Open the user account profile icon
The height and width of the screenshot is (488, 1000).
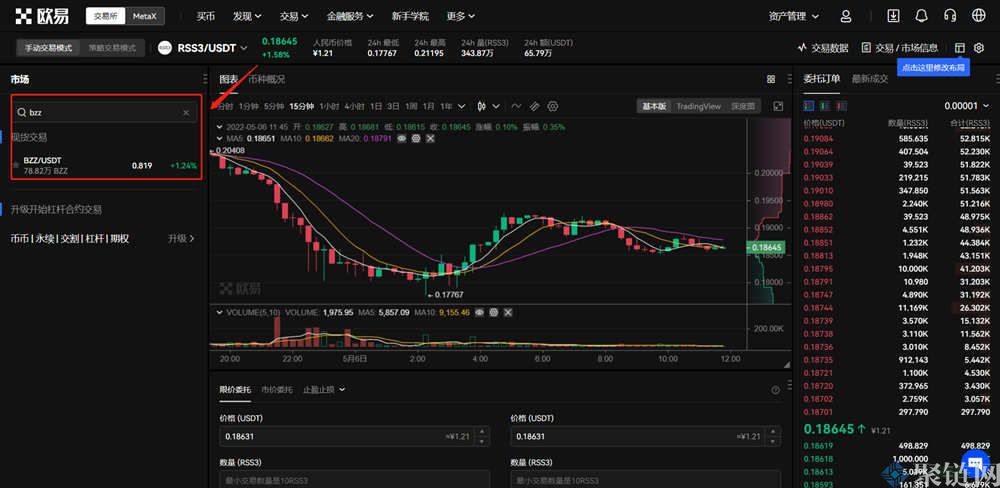pyautogui.click(x=846, y=16)
